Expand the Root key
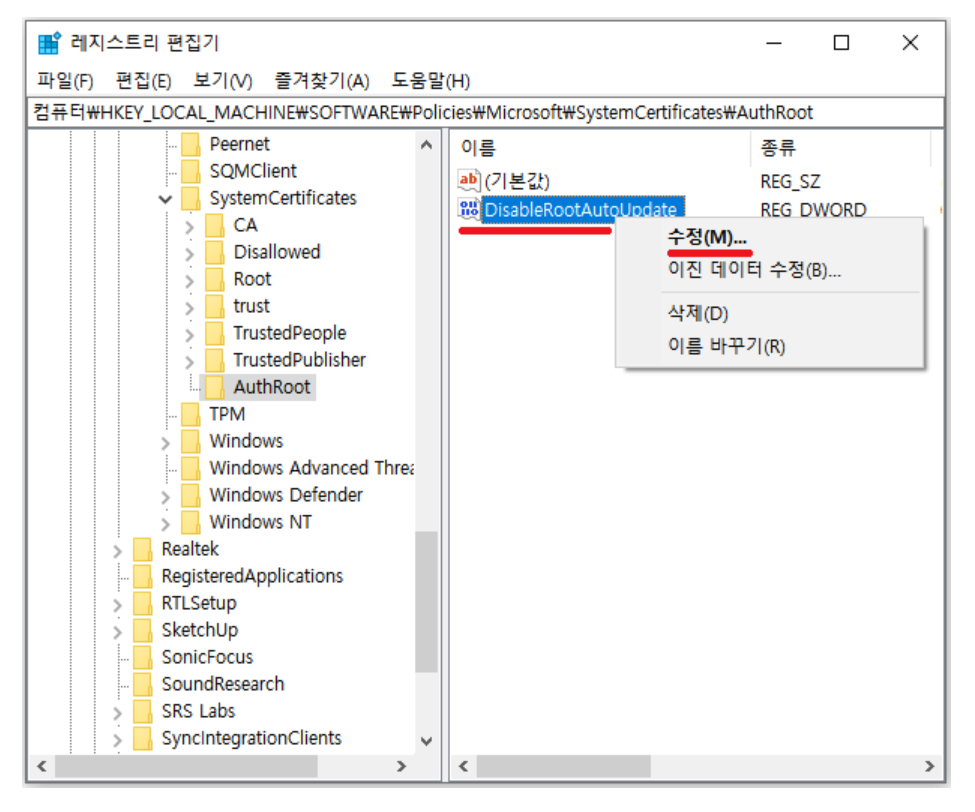 pyautogui.click(x=190, y=281)
